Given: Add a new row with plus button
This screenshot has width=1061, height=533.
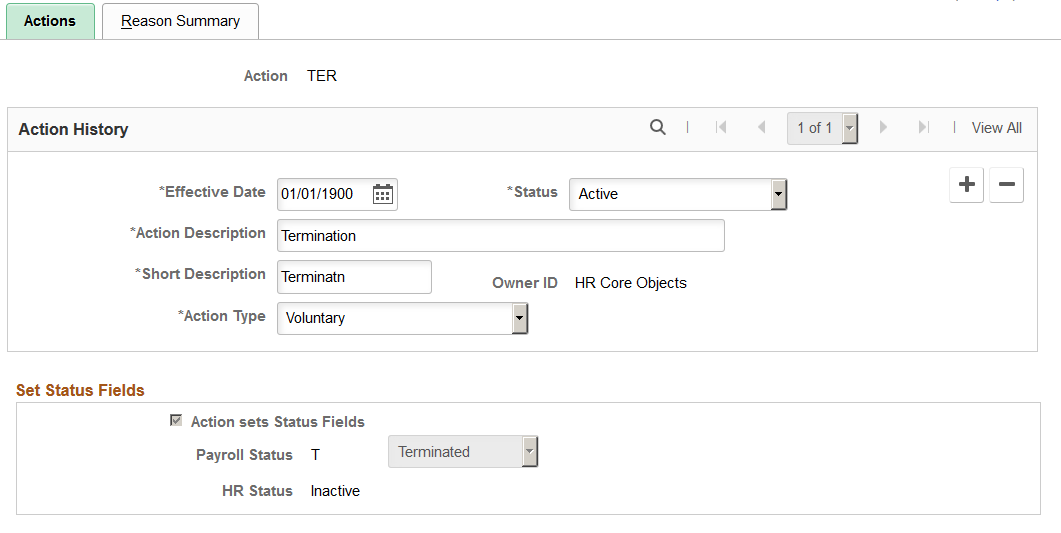Looking at the screenshot, I should pyautogui.click(x=966, y=185).
